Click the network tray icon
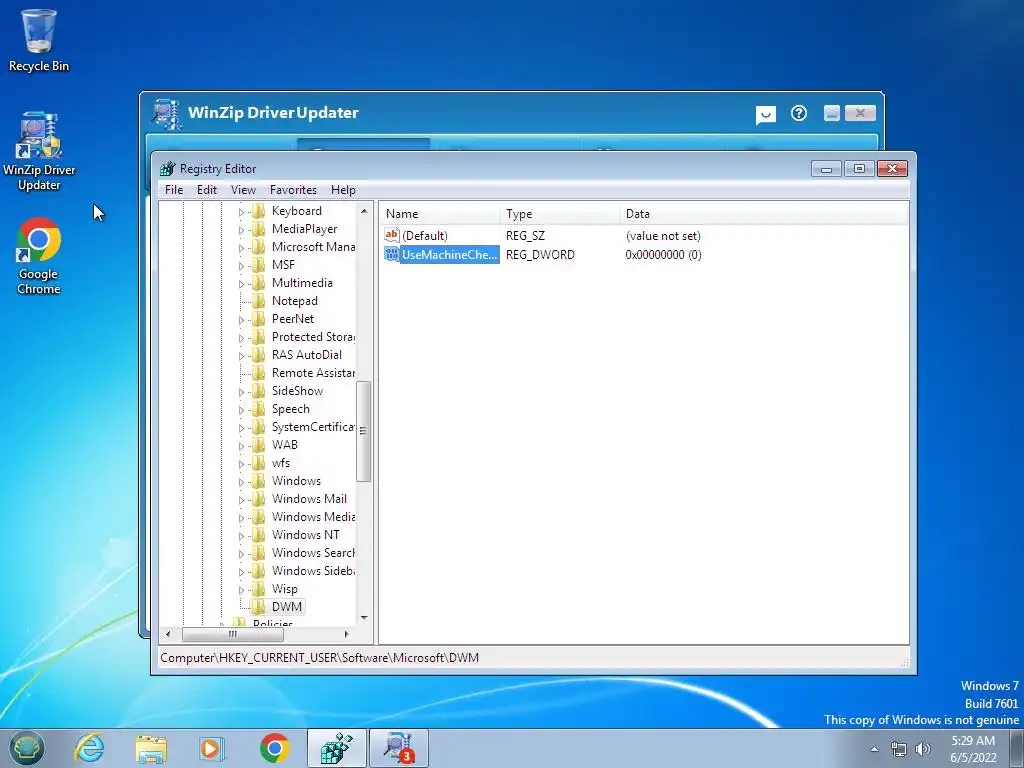This screenshot has width=1024, height=768. [899, 749]
